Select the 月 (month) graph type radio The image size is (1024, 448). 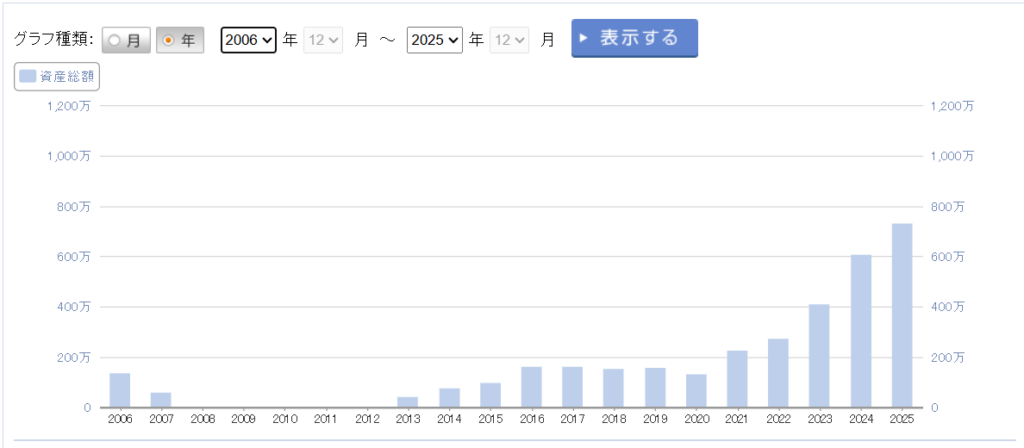point(126,40)
